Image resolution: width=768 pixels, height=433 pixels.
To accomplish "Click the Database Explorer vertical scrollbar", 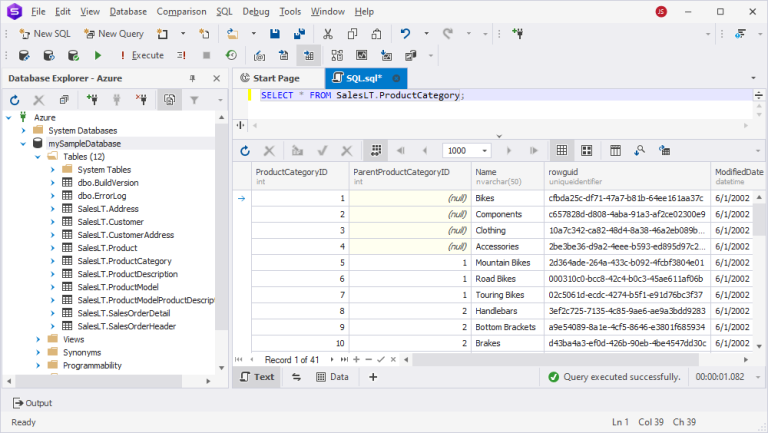I will (221, 228).
